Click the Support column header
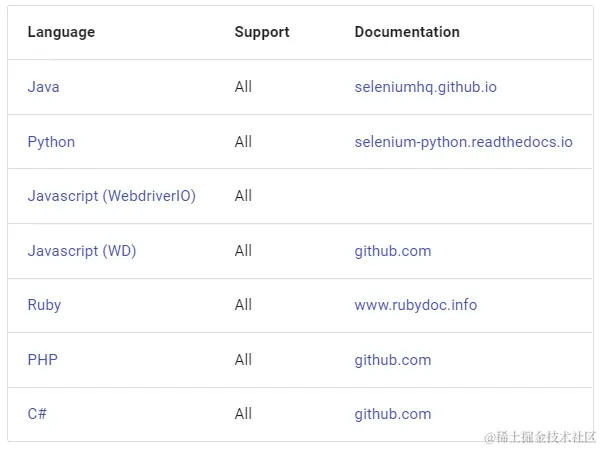Viewport: 601px width, 449px height. [262, 32]
